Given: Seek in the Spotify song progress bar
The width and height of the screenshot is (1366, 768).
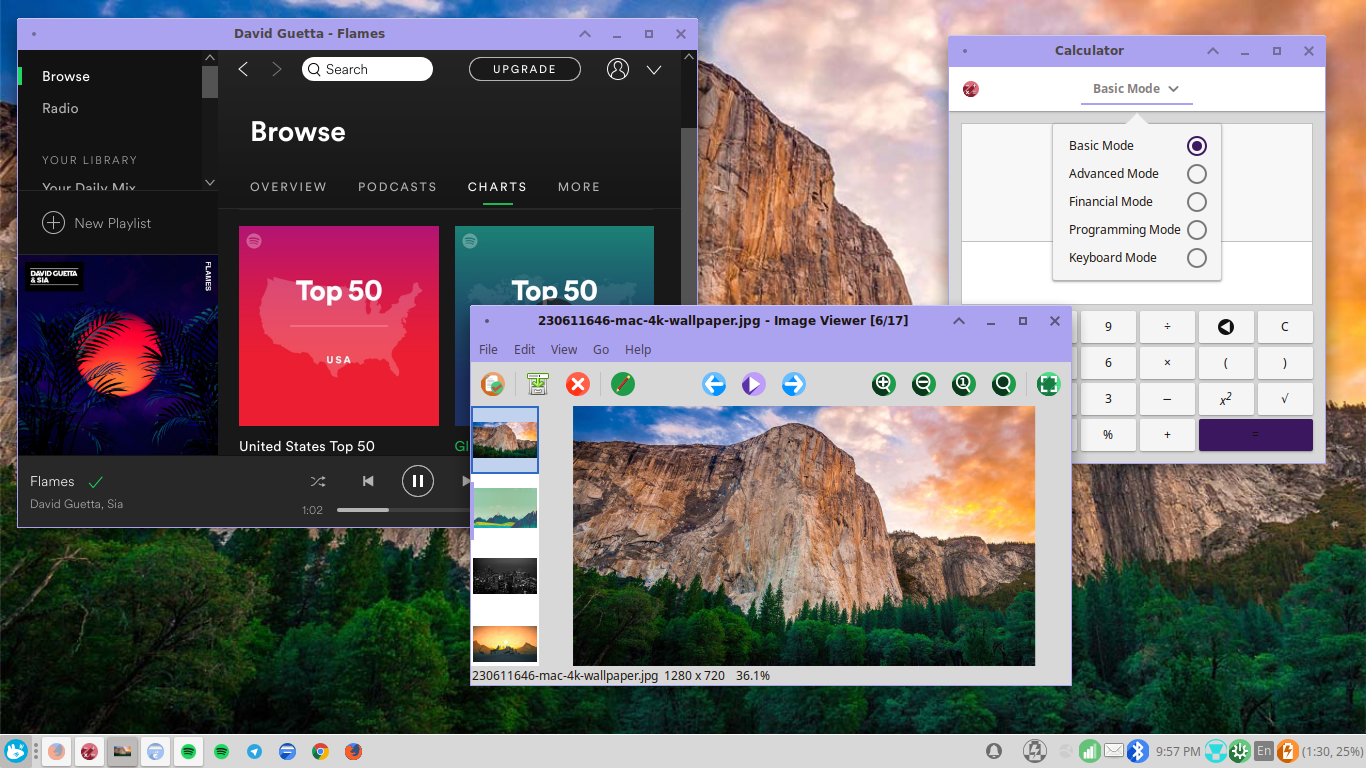Looking at the screenshot, I should coord(403,510).
